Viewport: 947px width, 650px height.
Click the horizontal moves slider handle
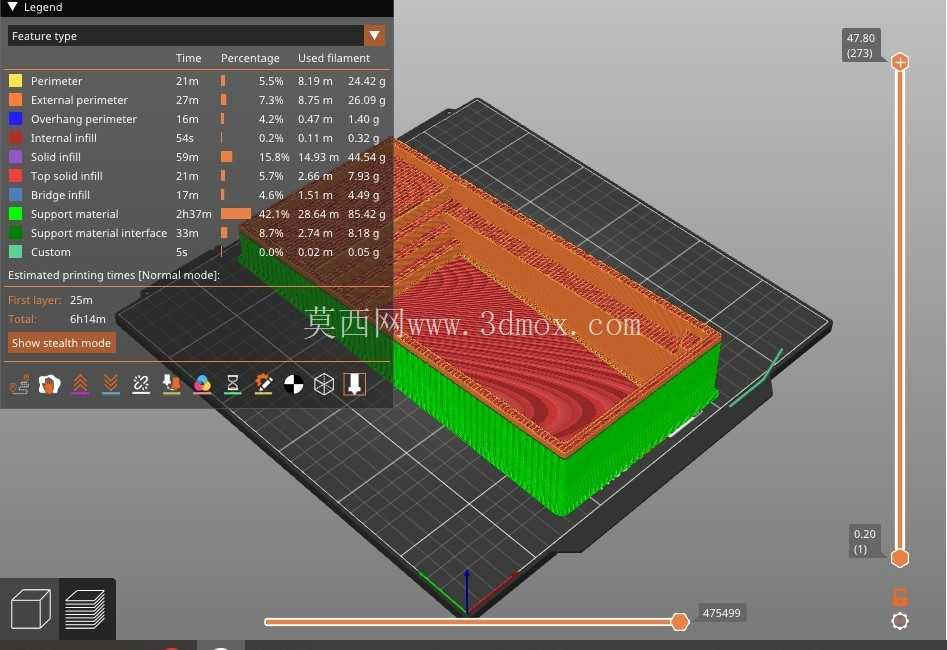[679, 622]
